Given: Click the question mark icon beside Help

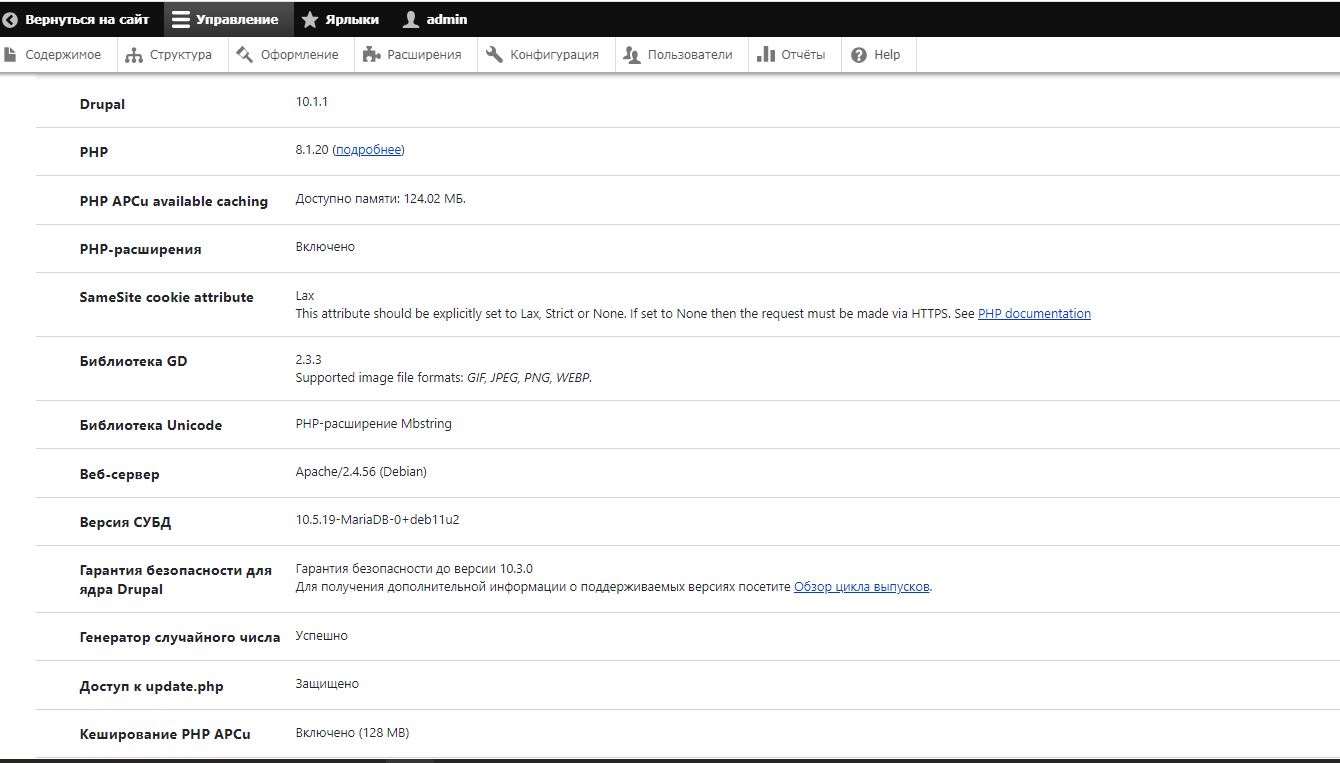Looking at the screenshot, I should 859,55.
